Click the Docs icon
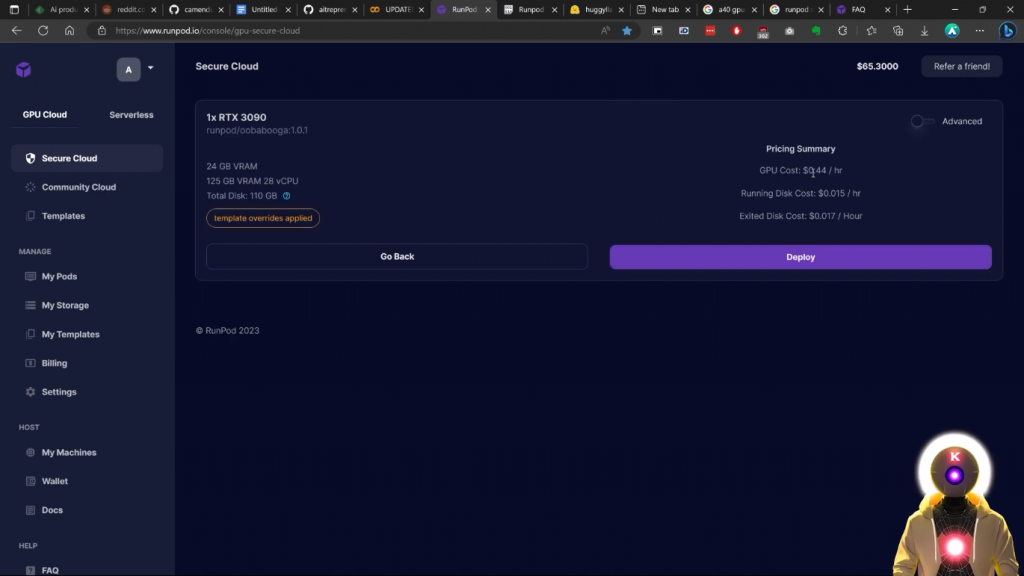Image resolution: width=1024 pixels, height=576 pixels. click(30, 510)
